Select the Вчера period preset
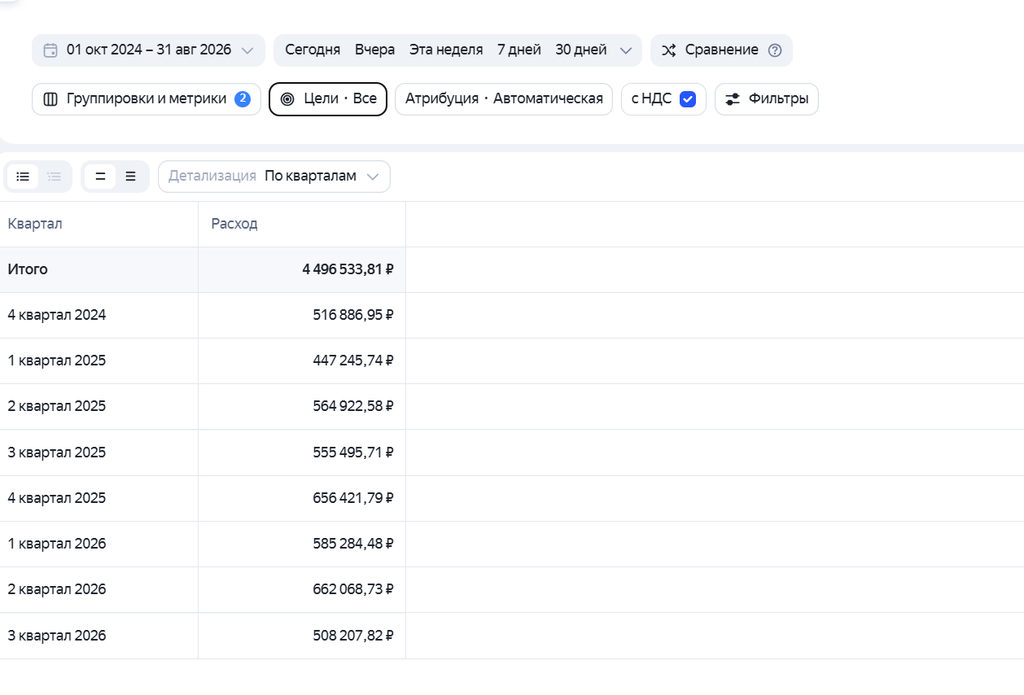This screenshot has width=1024, height=695. [374, 50]
